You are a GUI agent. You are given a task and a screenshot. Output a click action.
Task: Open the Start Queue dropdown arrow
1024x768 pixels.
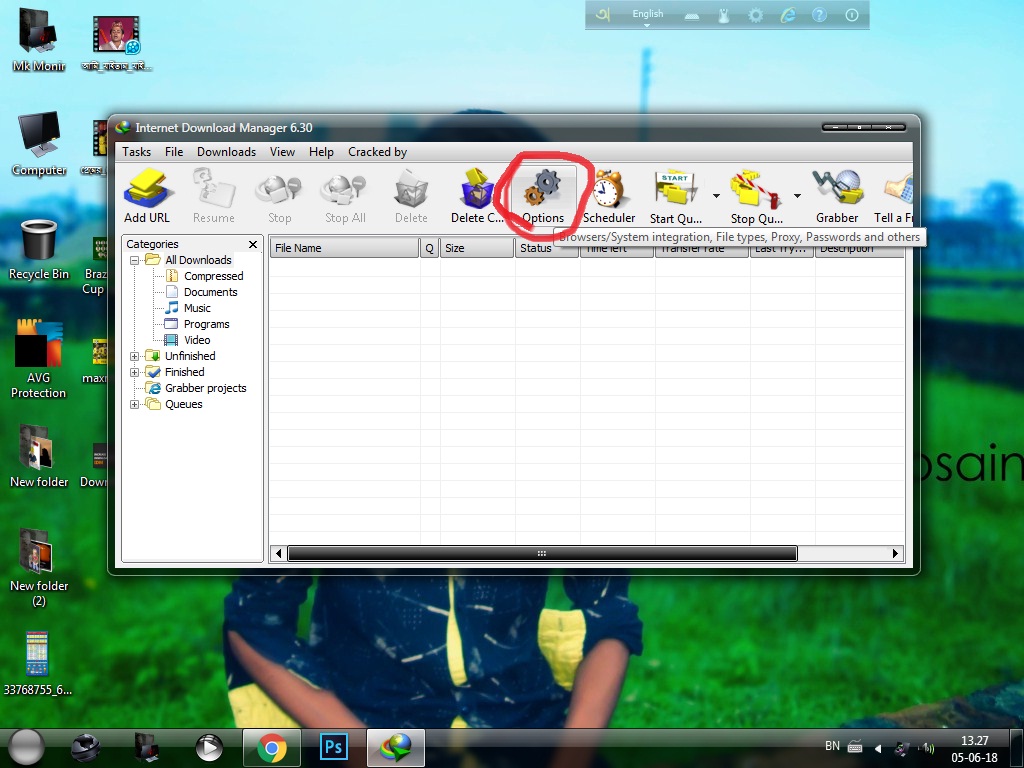tap(716, 196)
